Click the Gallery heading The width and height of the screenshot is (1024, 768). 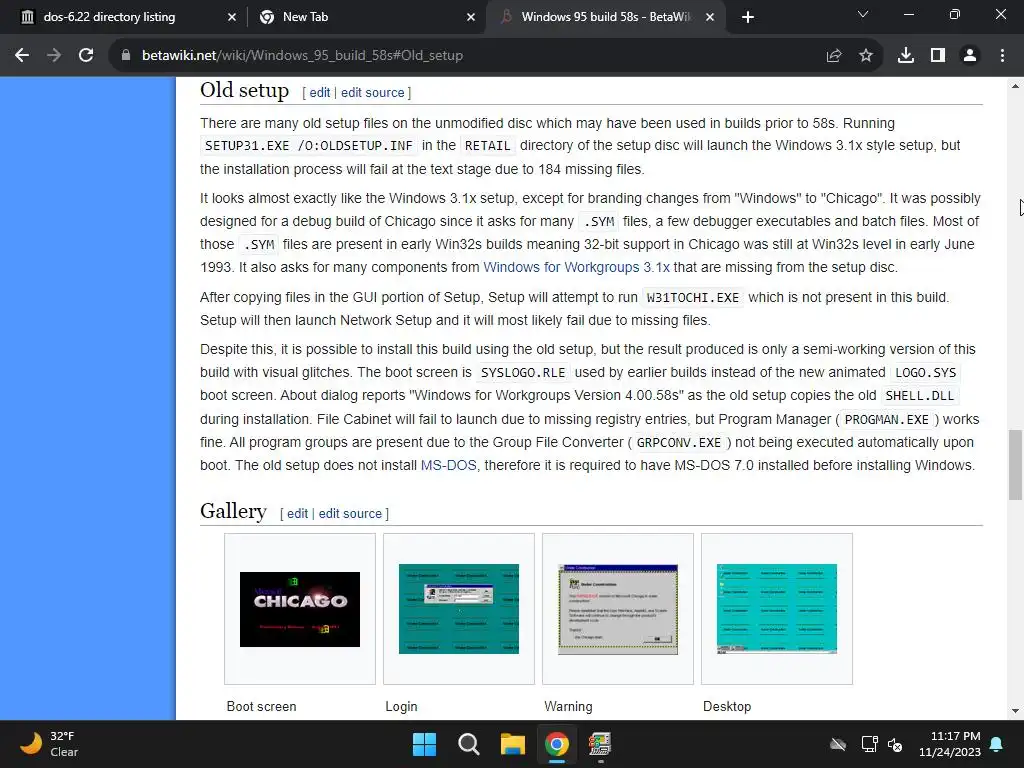(x=233, y=511)
